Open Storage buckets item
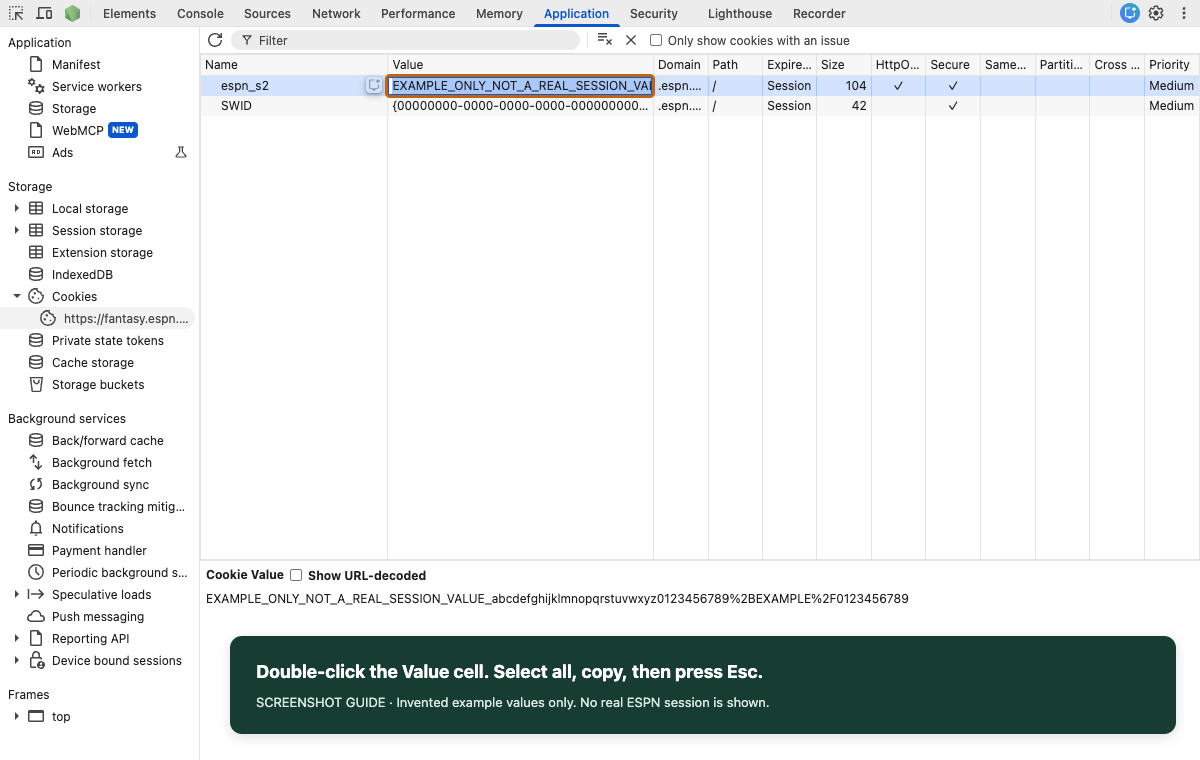 tap(98, 384)
